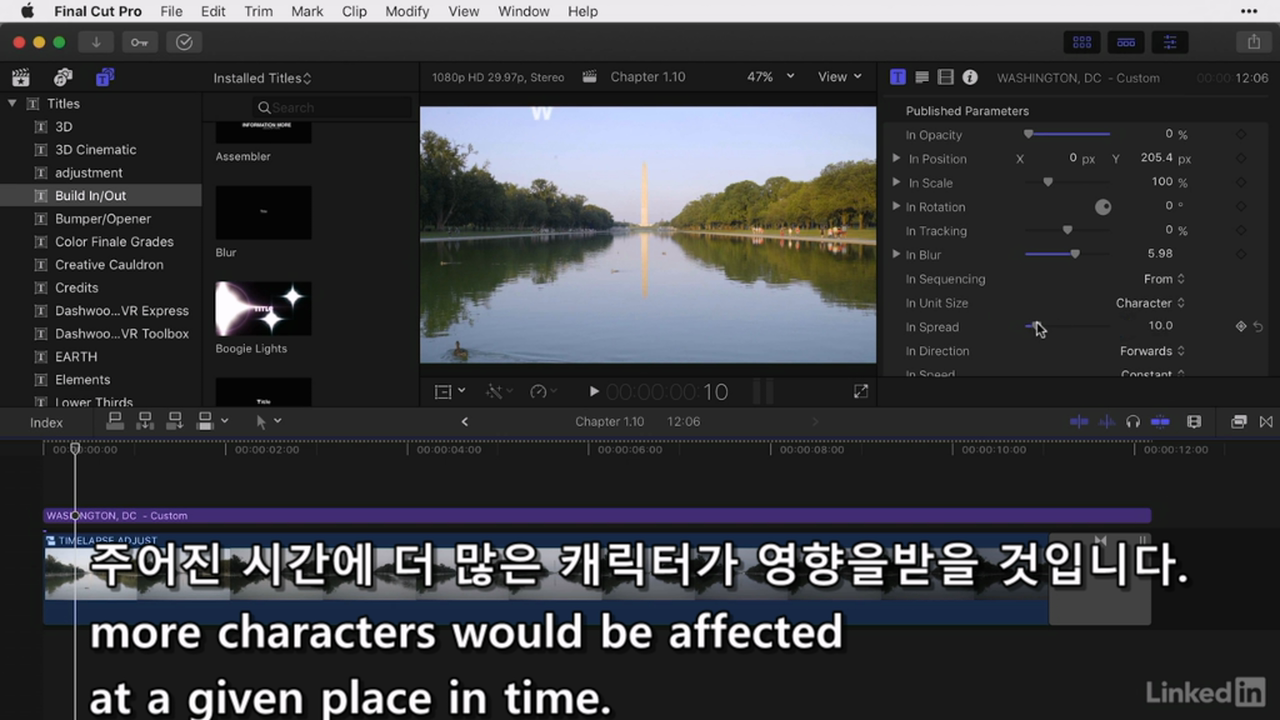The width and height of the screenshot is (1280, 720).
Task: Click the Import Media arrow icon
Action: click(96, 42)
